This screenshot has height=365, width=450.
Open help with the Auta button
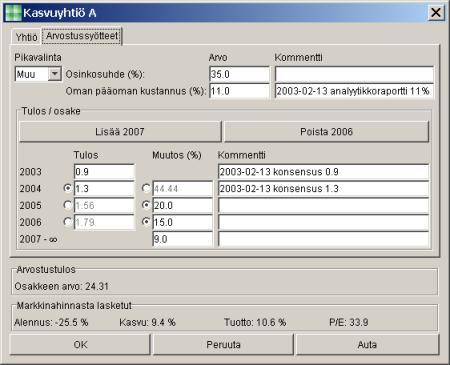367,345
